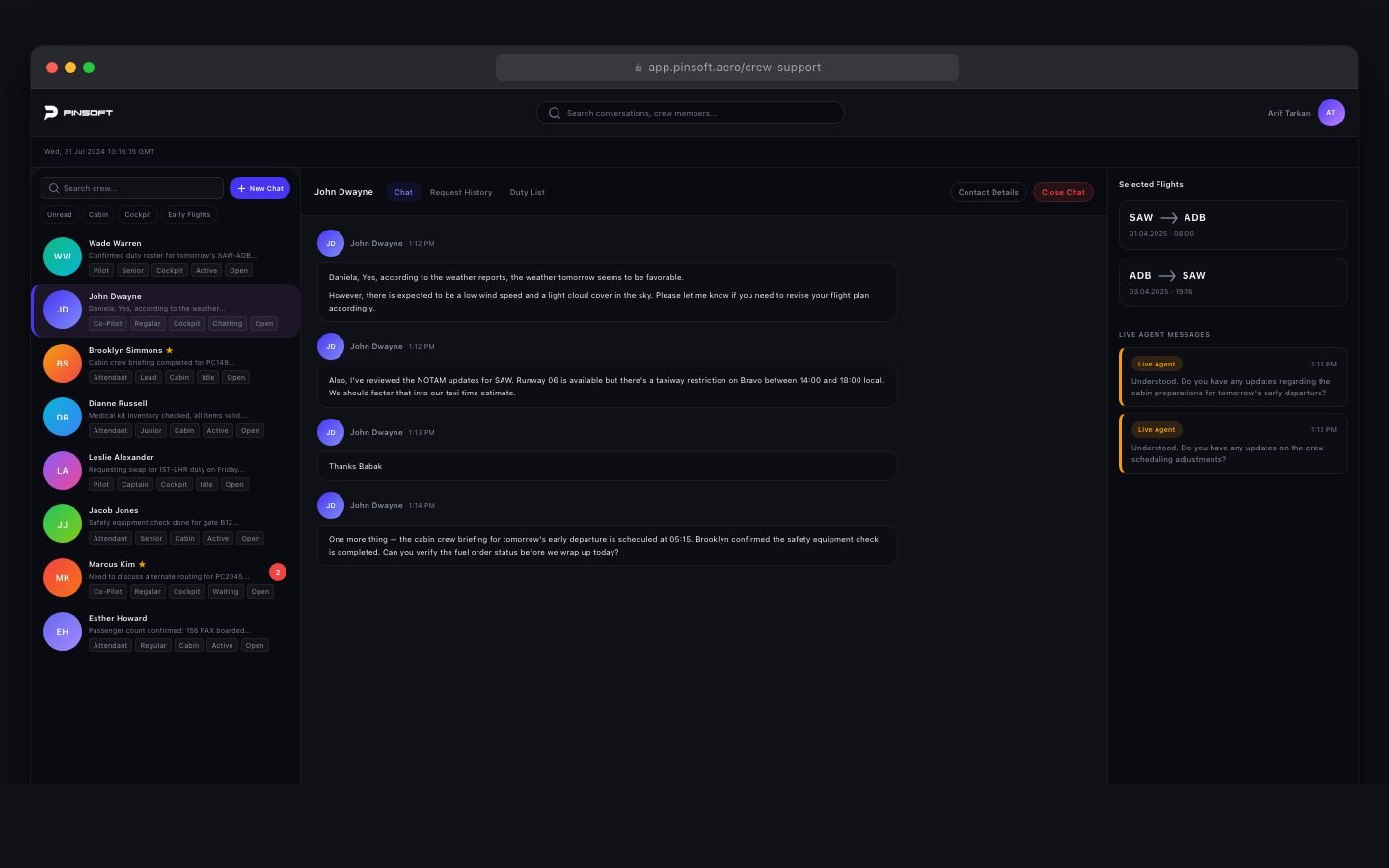
Task: Toggle the Cabin filter chip
Action: click(x=98, y=215)
